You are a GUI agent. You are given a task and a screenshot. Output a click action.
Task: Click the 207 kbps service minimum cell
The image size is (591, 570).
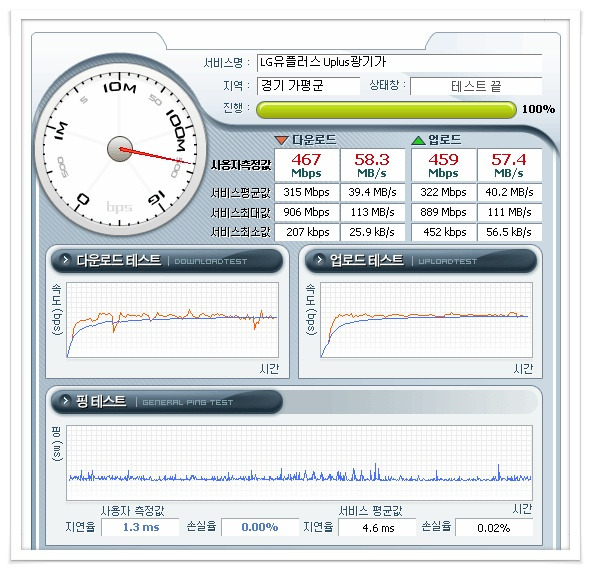[306, 232]
